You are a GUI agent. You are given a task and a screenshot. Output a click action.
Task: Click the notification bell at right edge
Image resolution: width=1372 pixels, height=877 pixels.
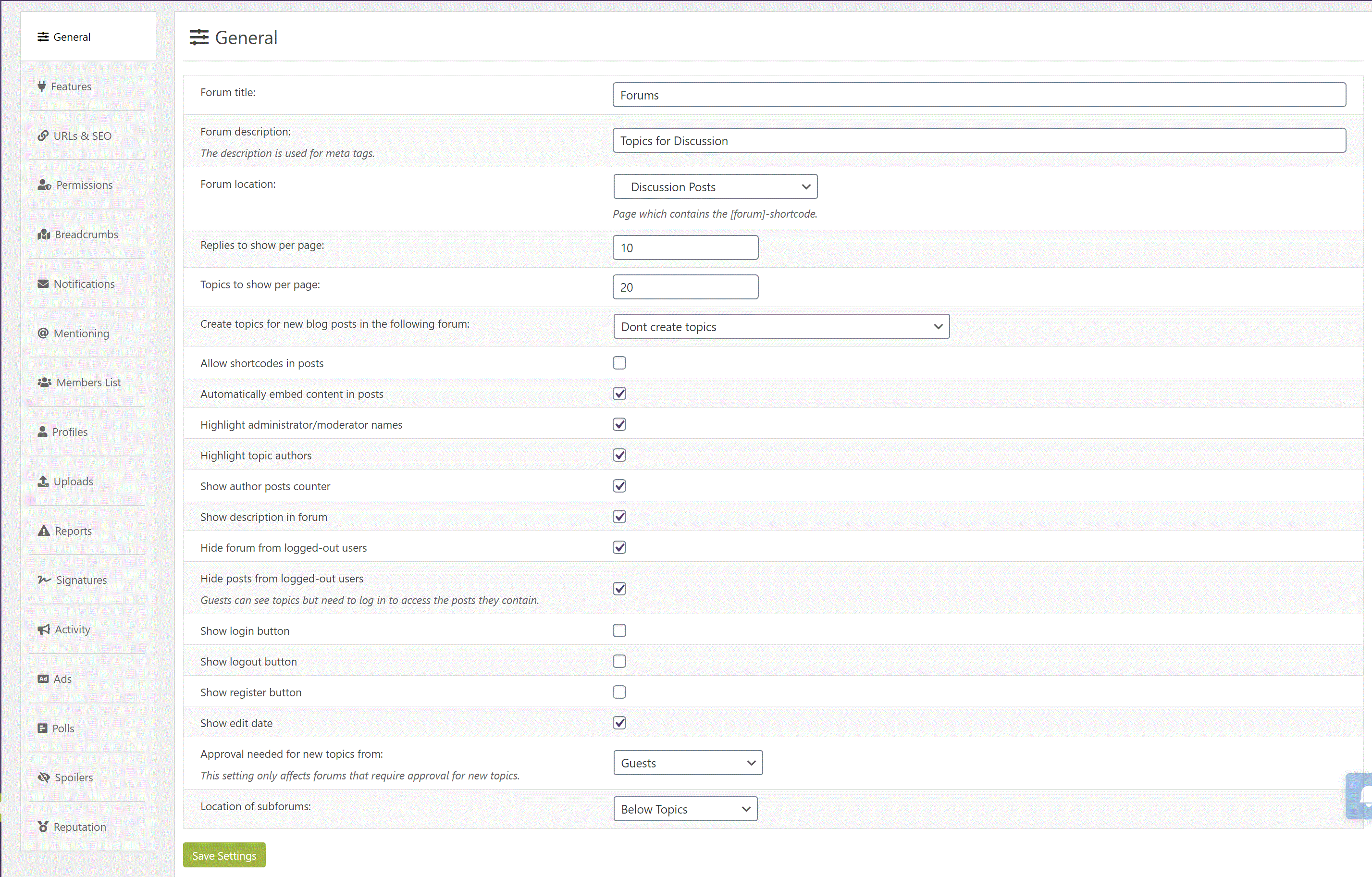[1363, 795]
